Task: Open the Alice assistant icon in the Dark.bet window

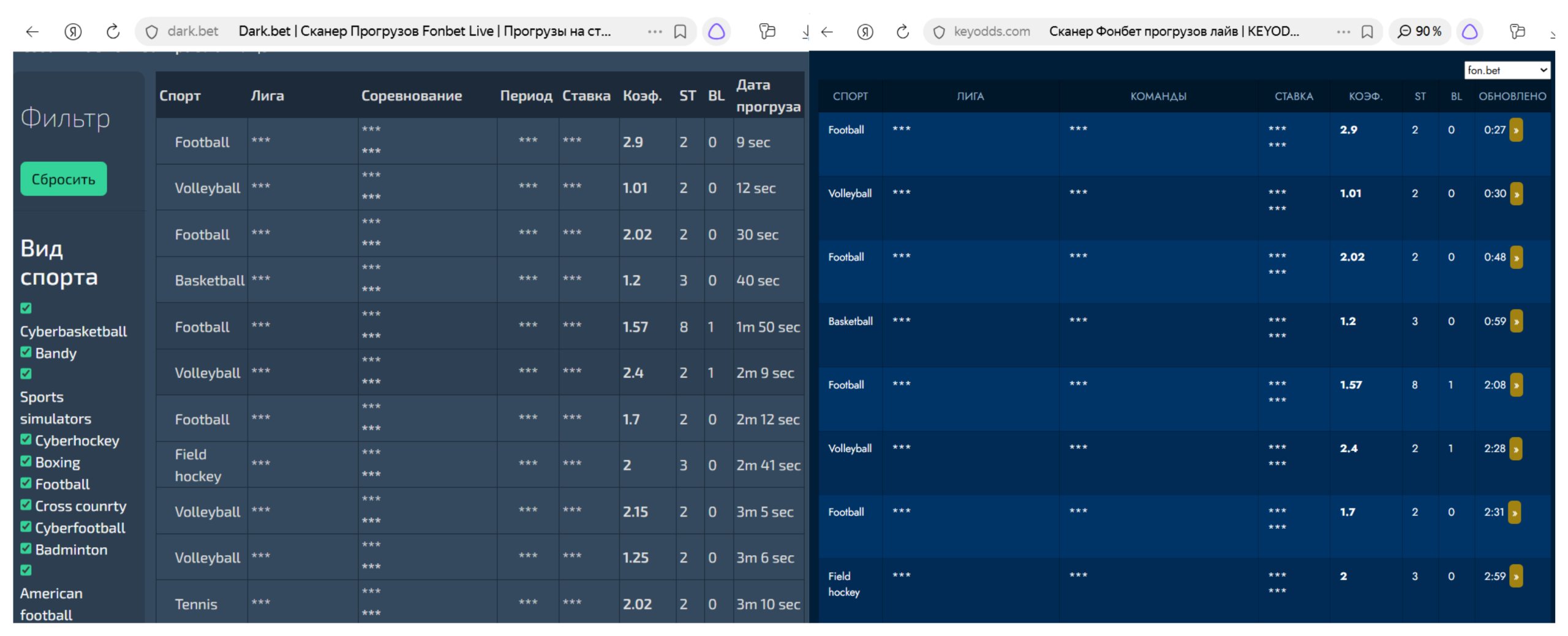Action: (x=716, y=31)
